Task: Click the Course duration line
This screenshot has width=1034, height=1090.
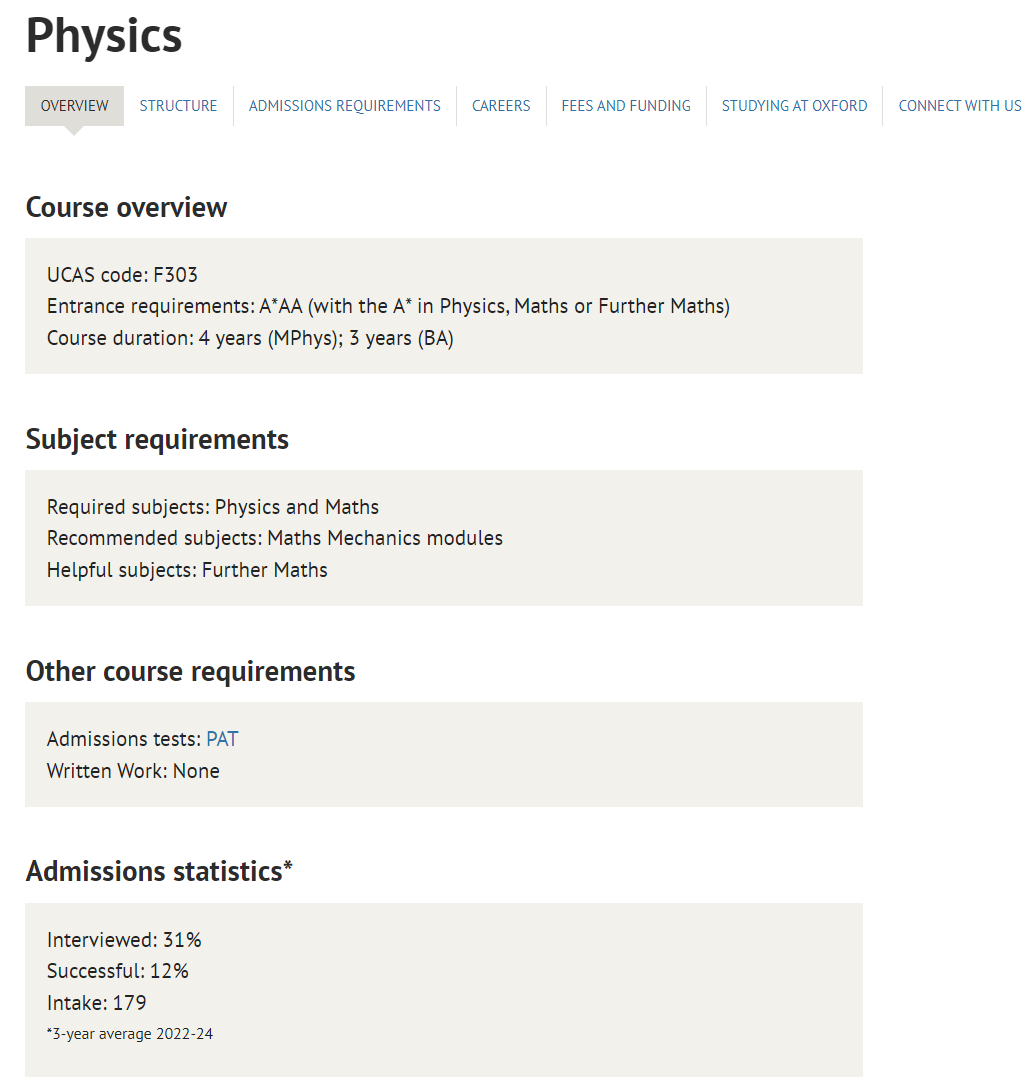Action: click(x=250, y=339)
